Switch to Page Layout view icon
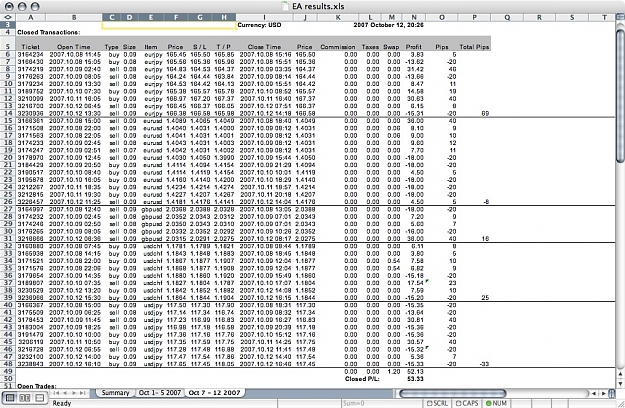The width and height of the screenshot is (625, 408). tap(25, 398)
